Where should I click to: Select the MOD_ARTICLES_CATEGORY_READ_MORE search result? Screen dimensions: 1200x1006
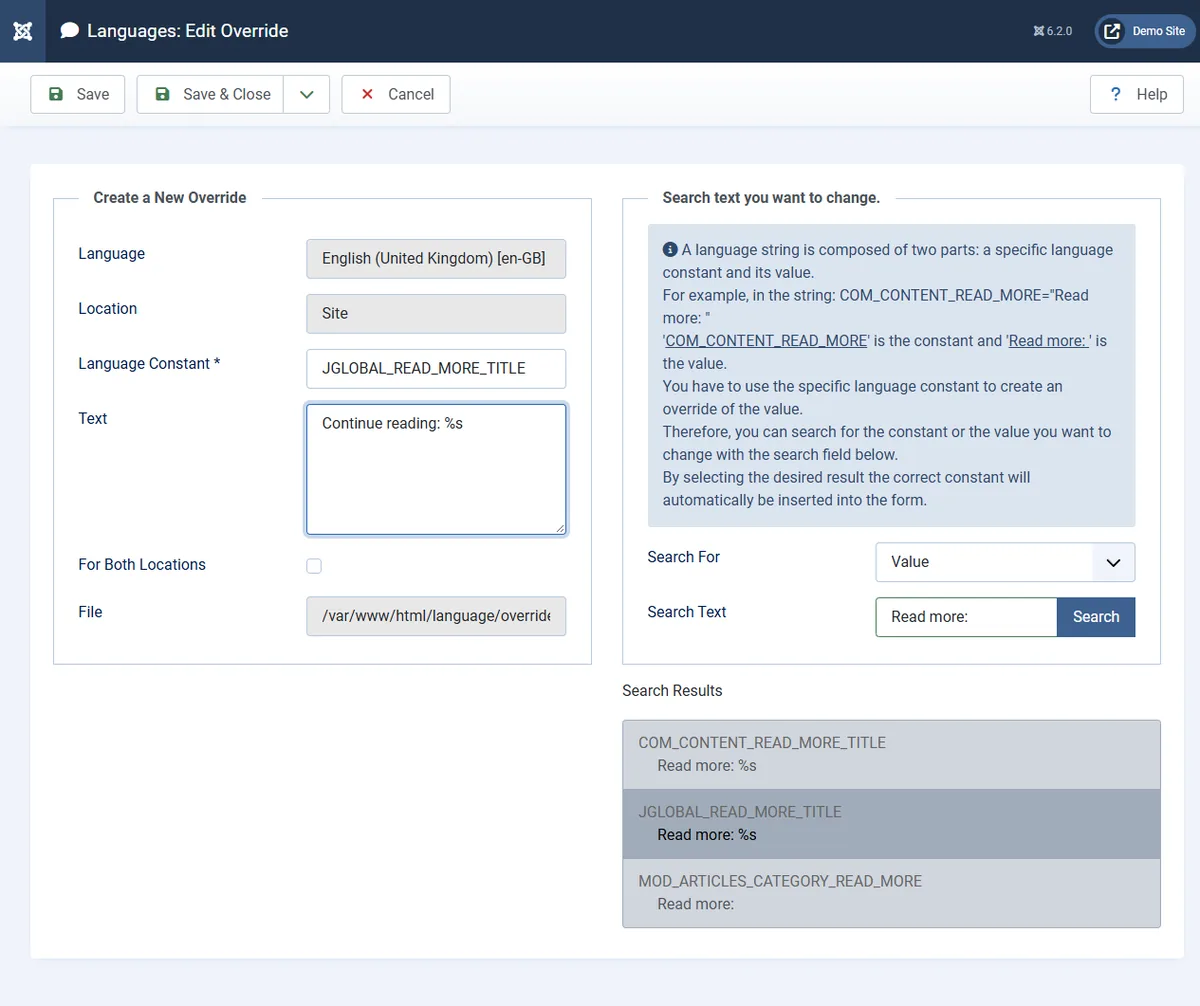891,893
